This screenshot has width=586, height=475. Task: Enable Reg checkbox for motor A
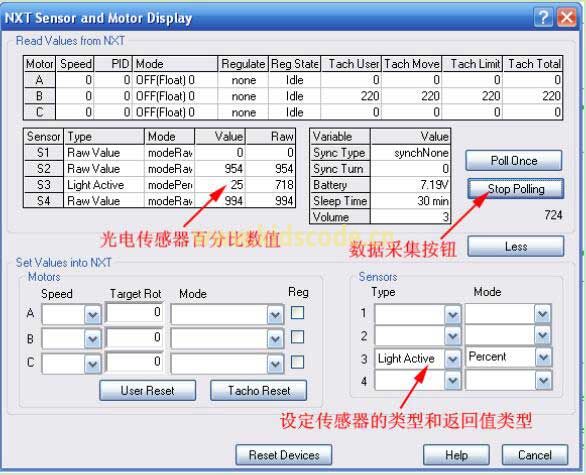(297, 312)
